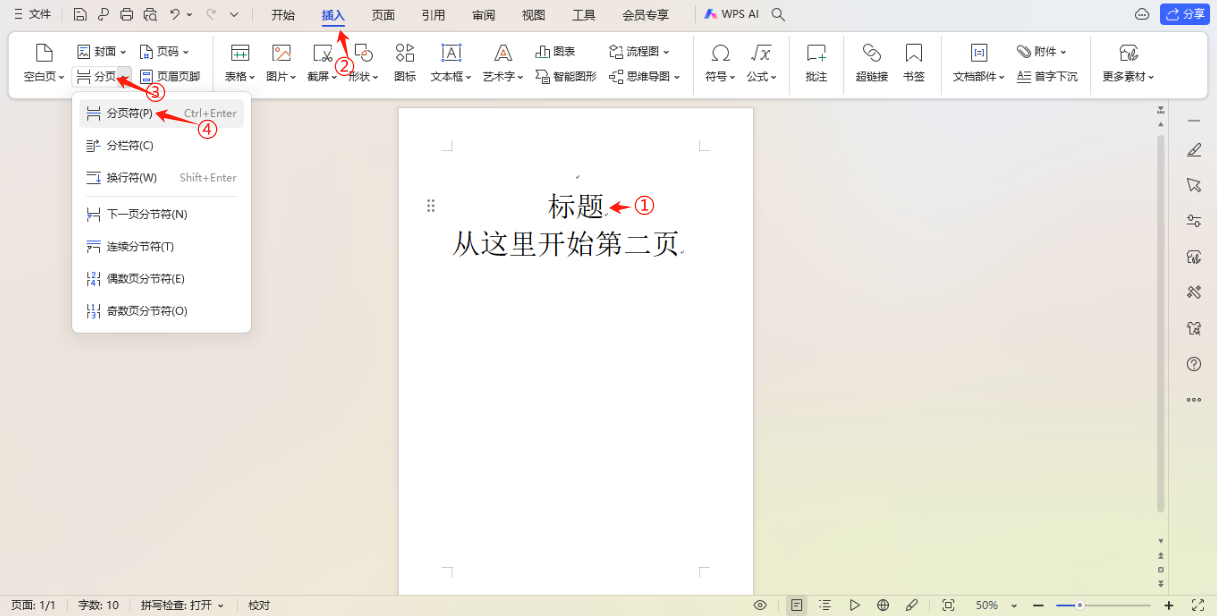1217x616 pixels.
Task: Click the selection arrow icon in right sidebar
Action: click(x=1194, y=185)
